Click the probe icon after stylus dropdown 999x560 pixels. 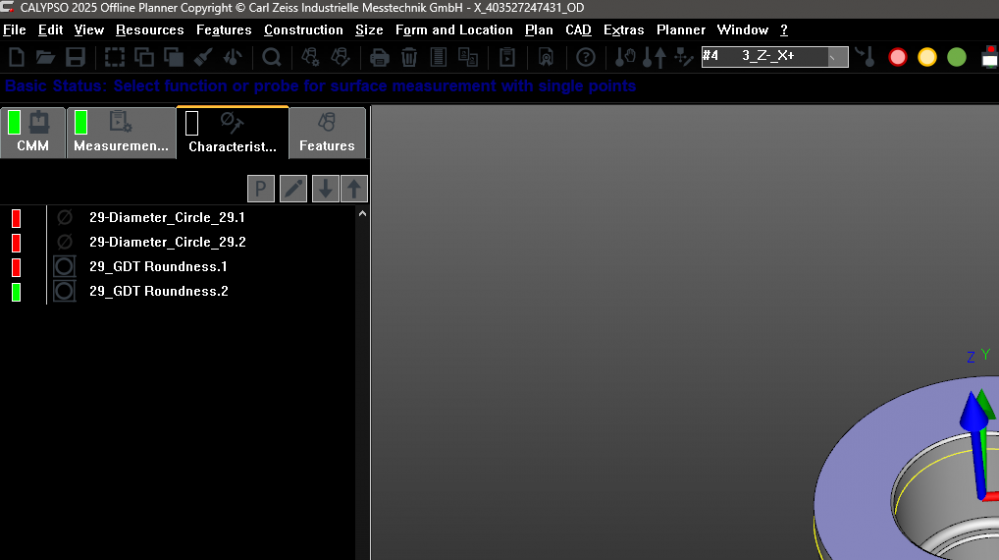click(865, 57)
